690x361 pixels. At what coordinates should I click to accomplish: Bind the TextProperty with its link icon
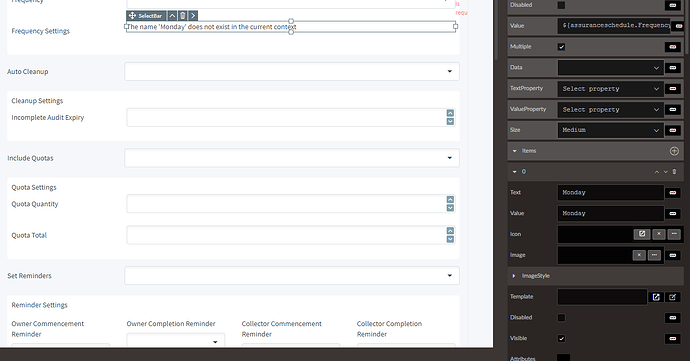(x=672, y=88)
